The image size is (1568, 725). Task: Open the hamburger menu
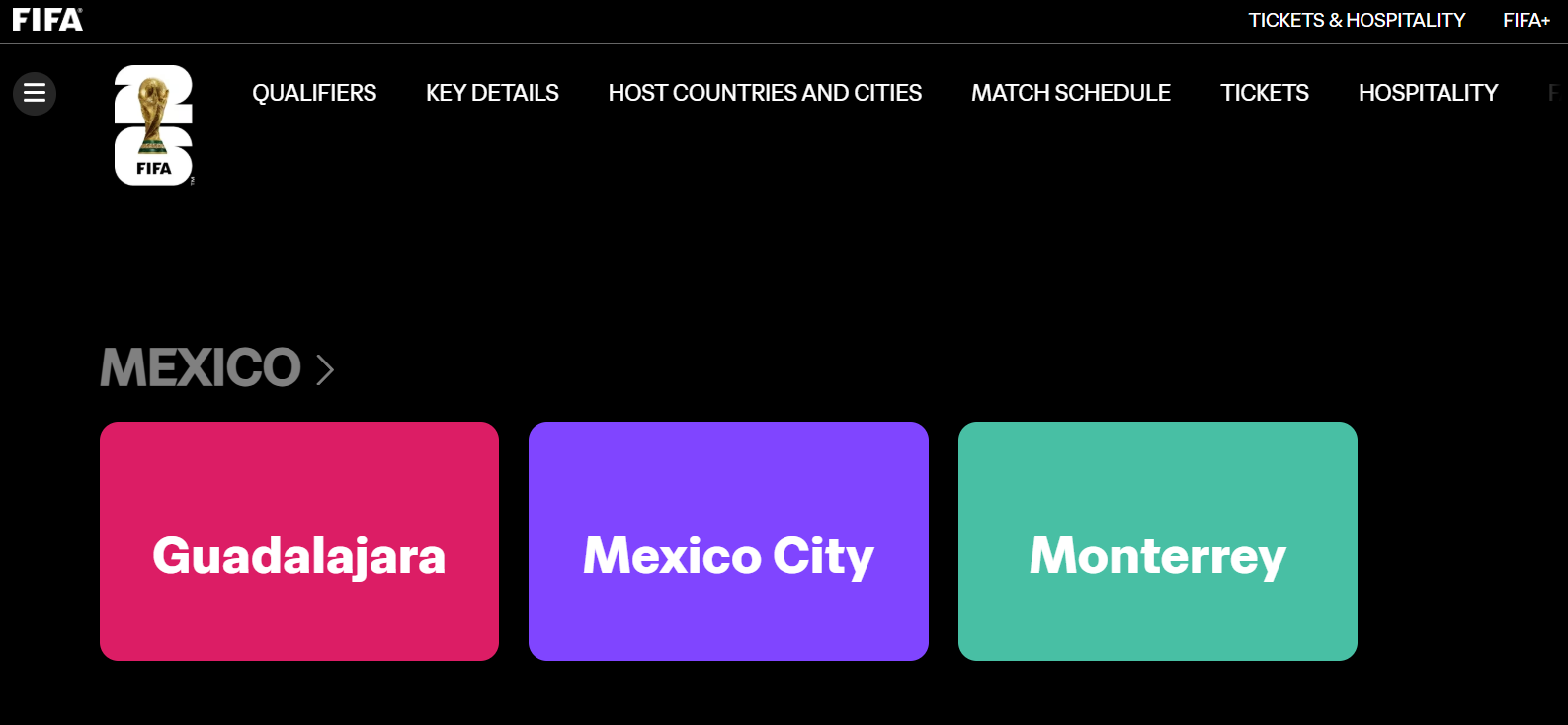[35, 94]
